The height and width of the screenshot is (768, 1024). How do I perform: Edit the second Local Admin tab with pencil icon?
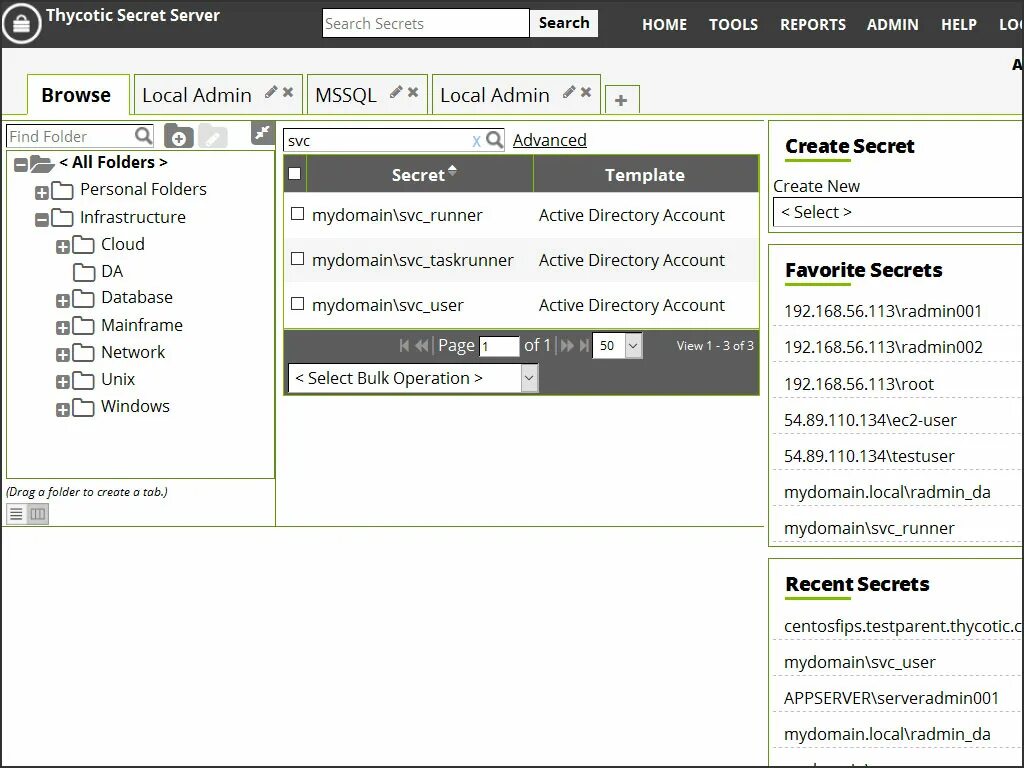pyautogui.click(x=569, y=92)
